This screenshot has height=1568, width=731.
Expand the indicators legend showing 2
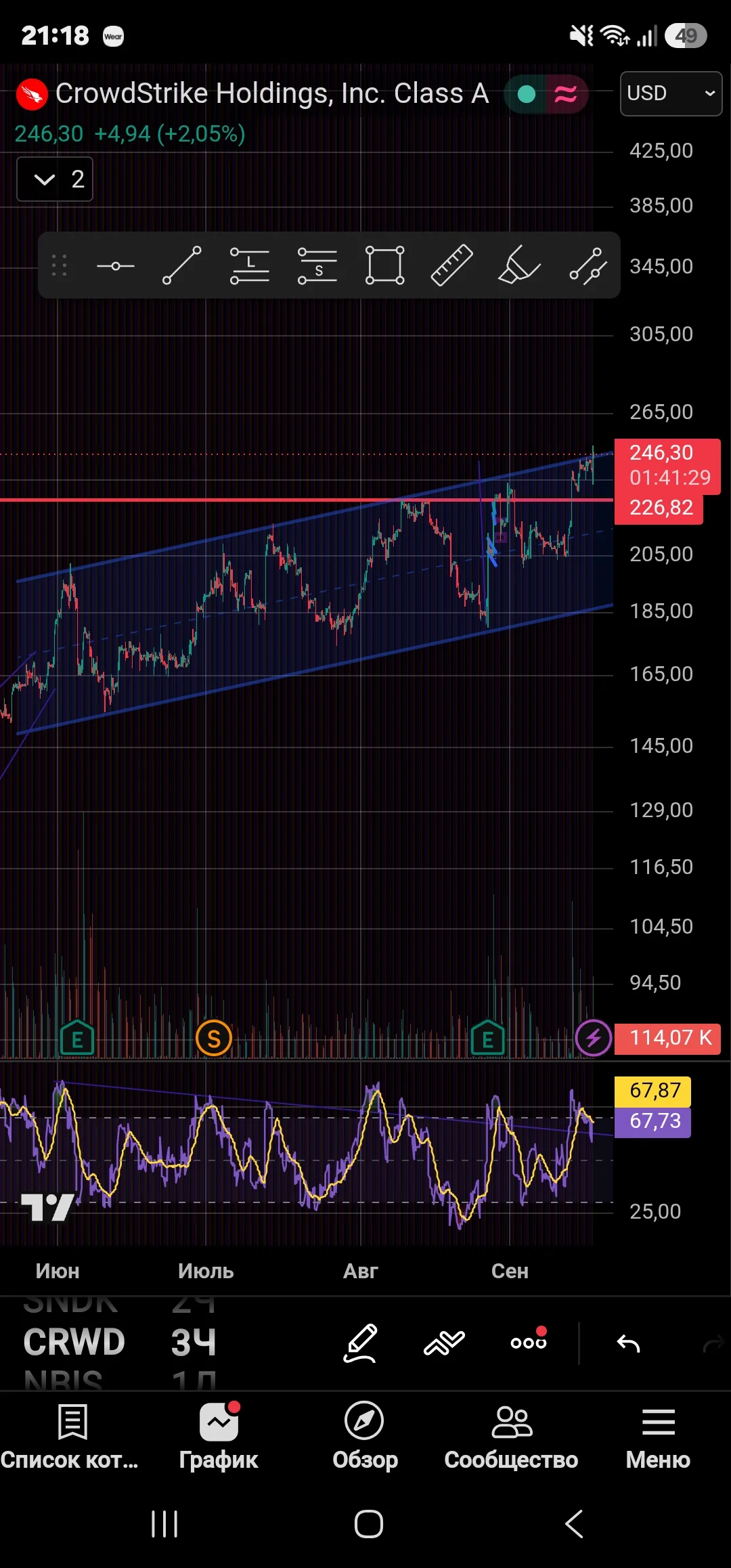(55, 179)
